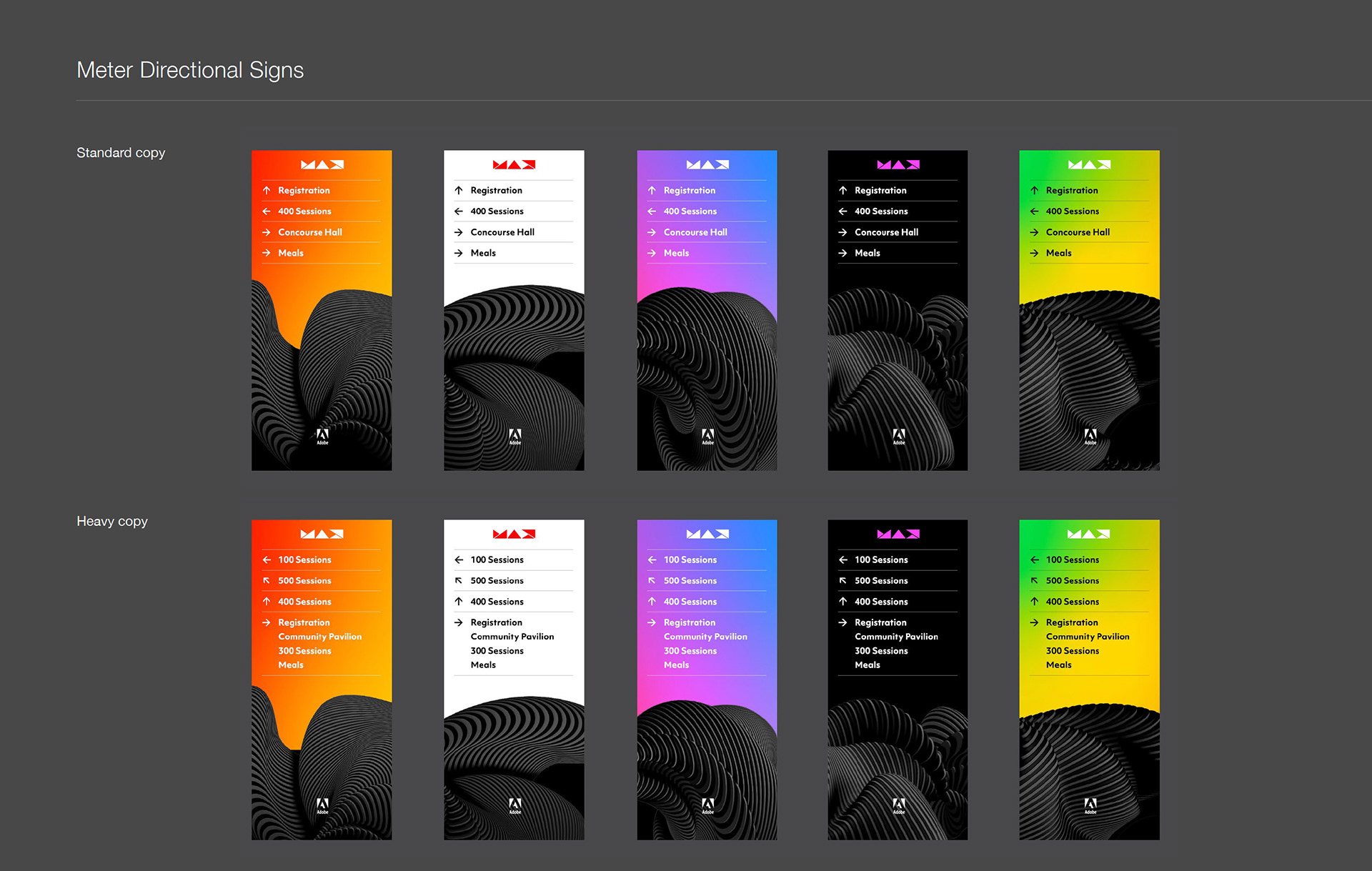The image size is (1372, 871).
Task: Click the diagonal arrow beside 500 Sessions on the orange Heavy sign
Action: 267,581
